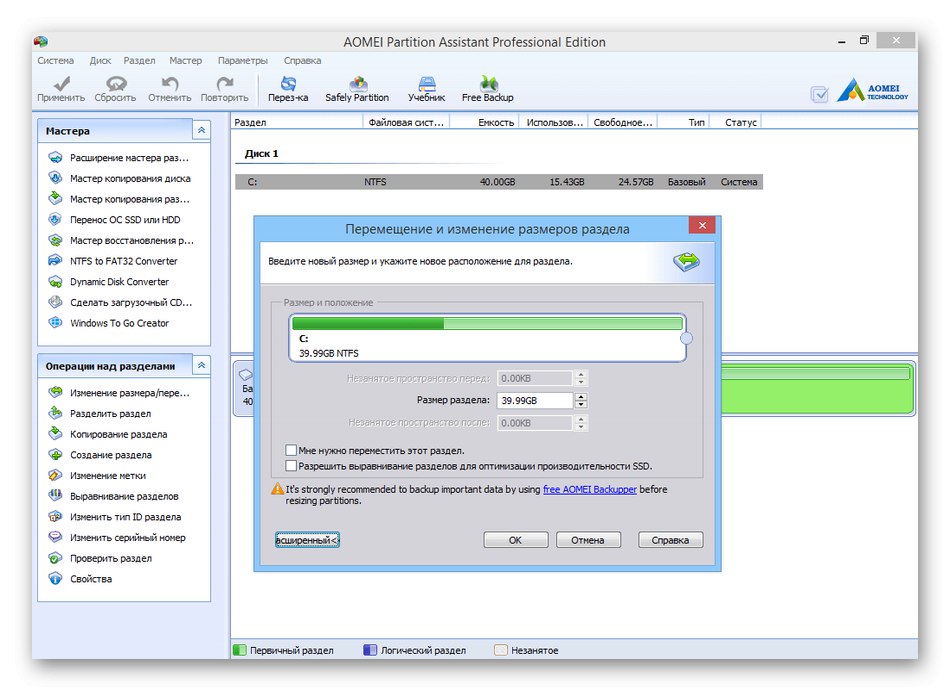Image resolution: width=950 pixels, height=691 pixels.
Task: Click the C: partition usage bar
Action: [487, 324]
